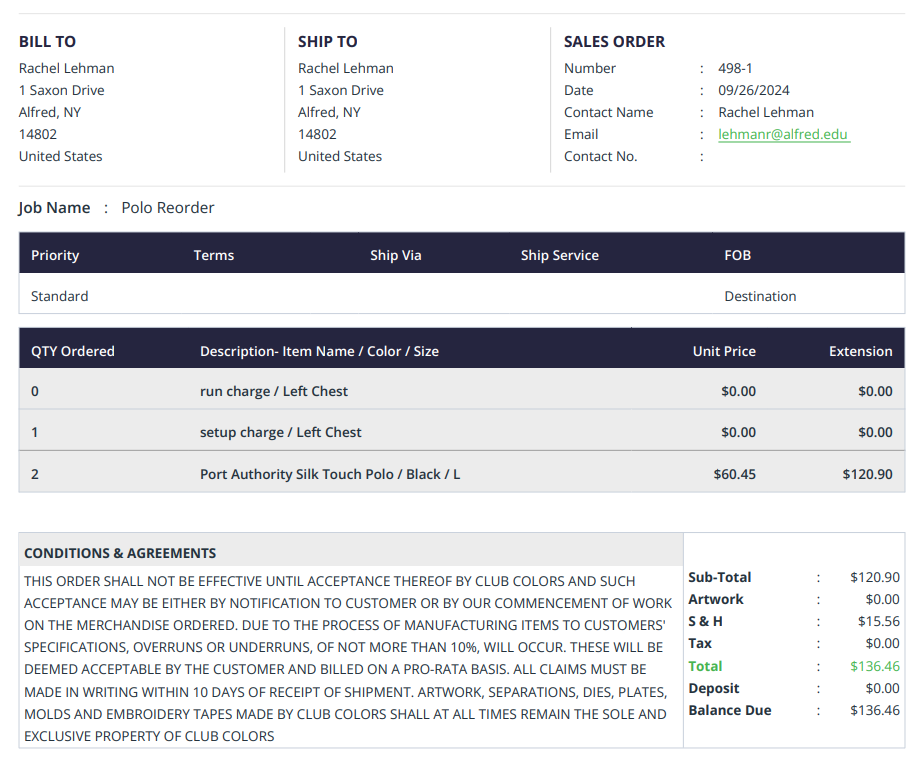912x767 pixels.
Task: Select the run charge / Left Chest row
Action: [274, 391]
